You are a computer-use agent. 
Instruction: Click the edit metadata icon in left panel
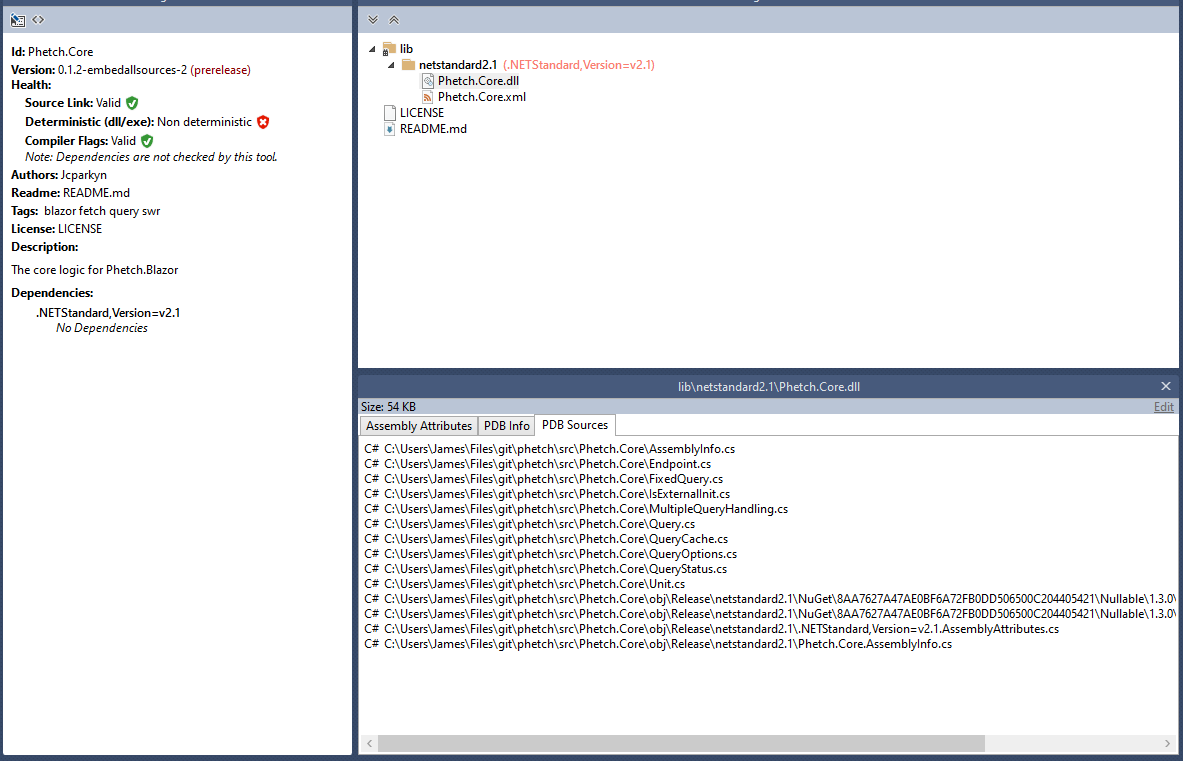pos(17,20)
